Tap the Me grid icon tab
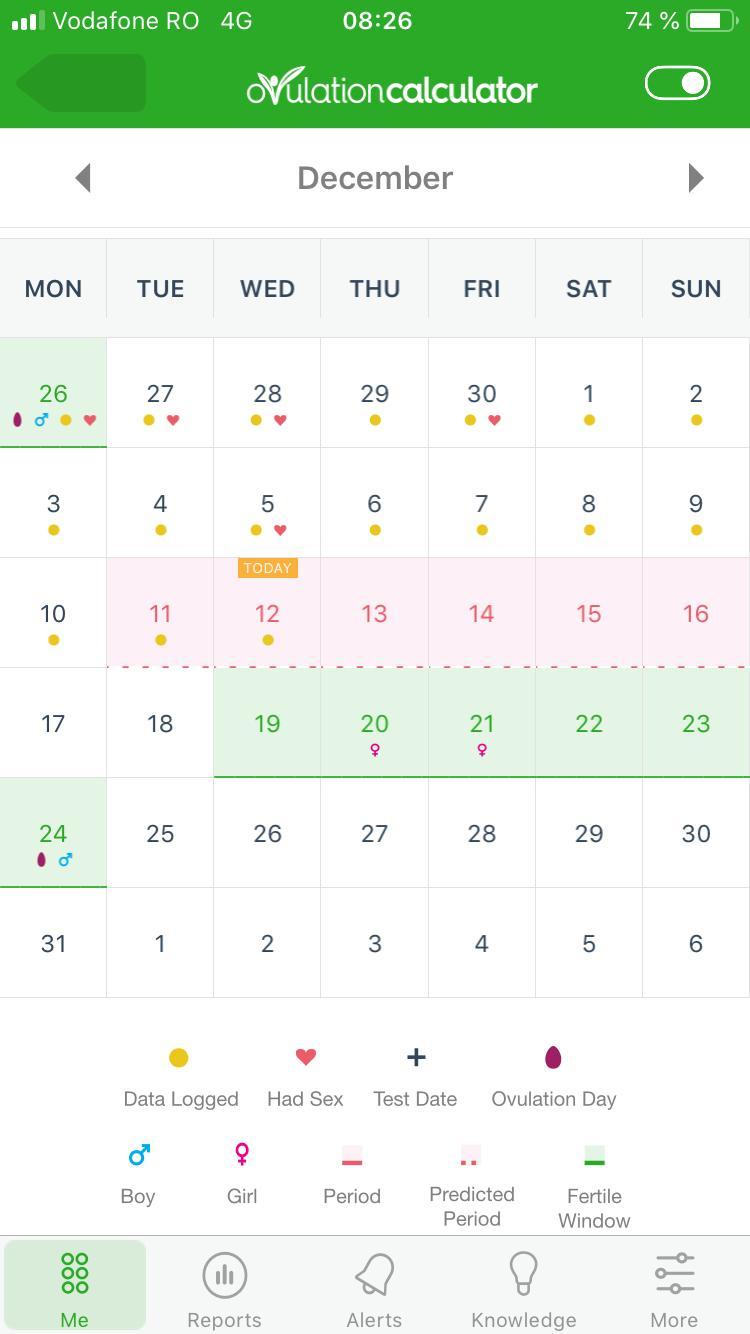Image resolution: width=750 pixels, height=1334 pixels. click(75, 1274)
